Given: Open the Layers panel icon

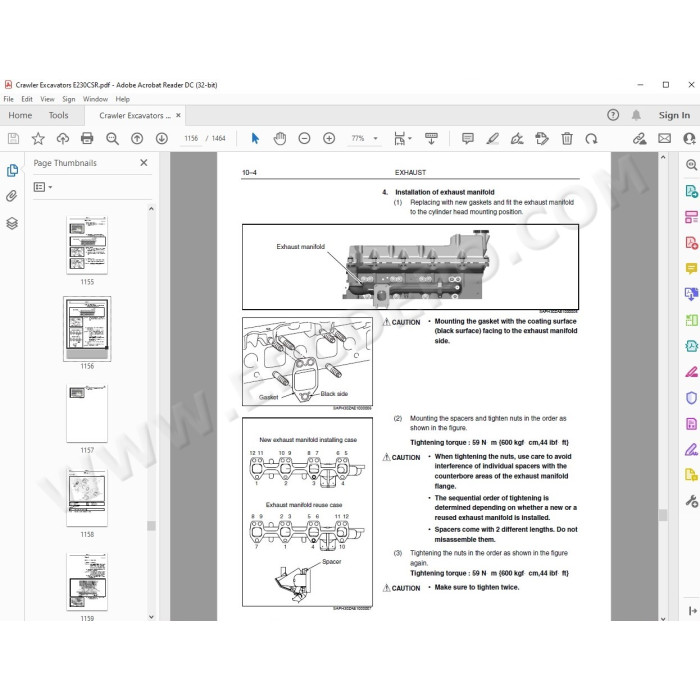Looking at the screenshot, I should coord(12,223).
